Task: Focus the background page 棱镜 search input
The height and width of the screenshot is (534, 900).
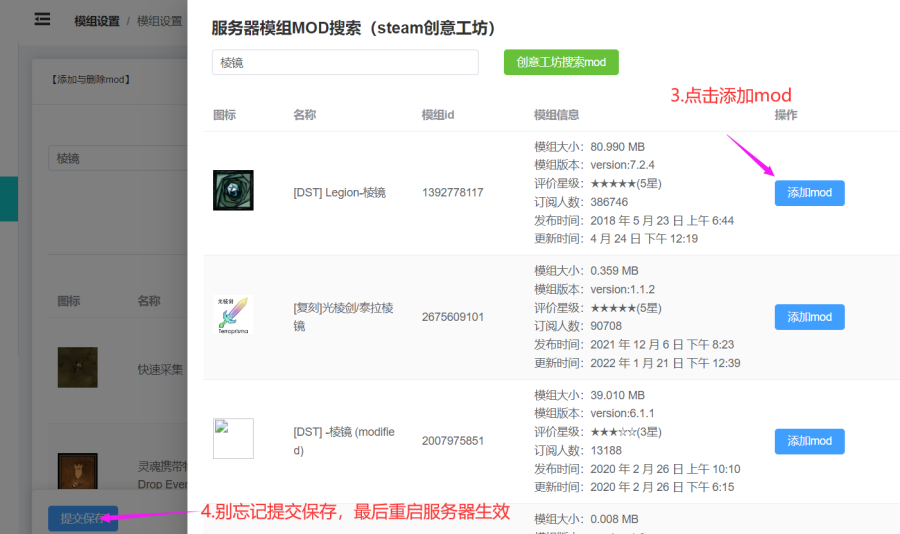Action: point(118,158)
